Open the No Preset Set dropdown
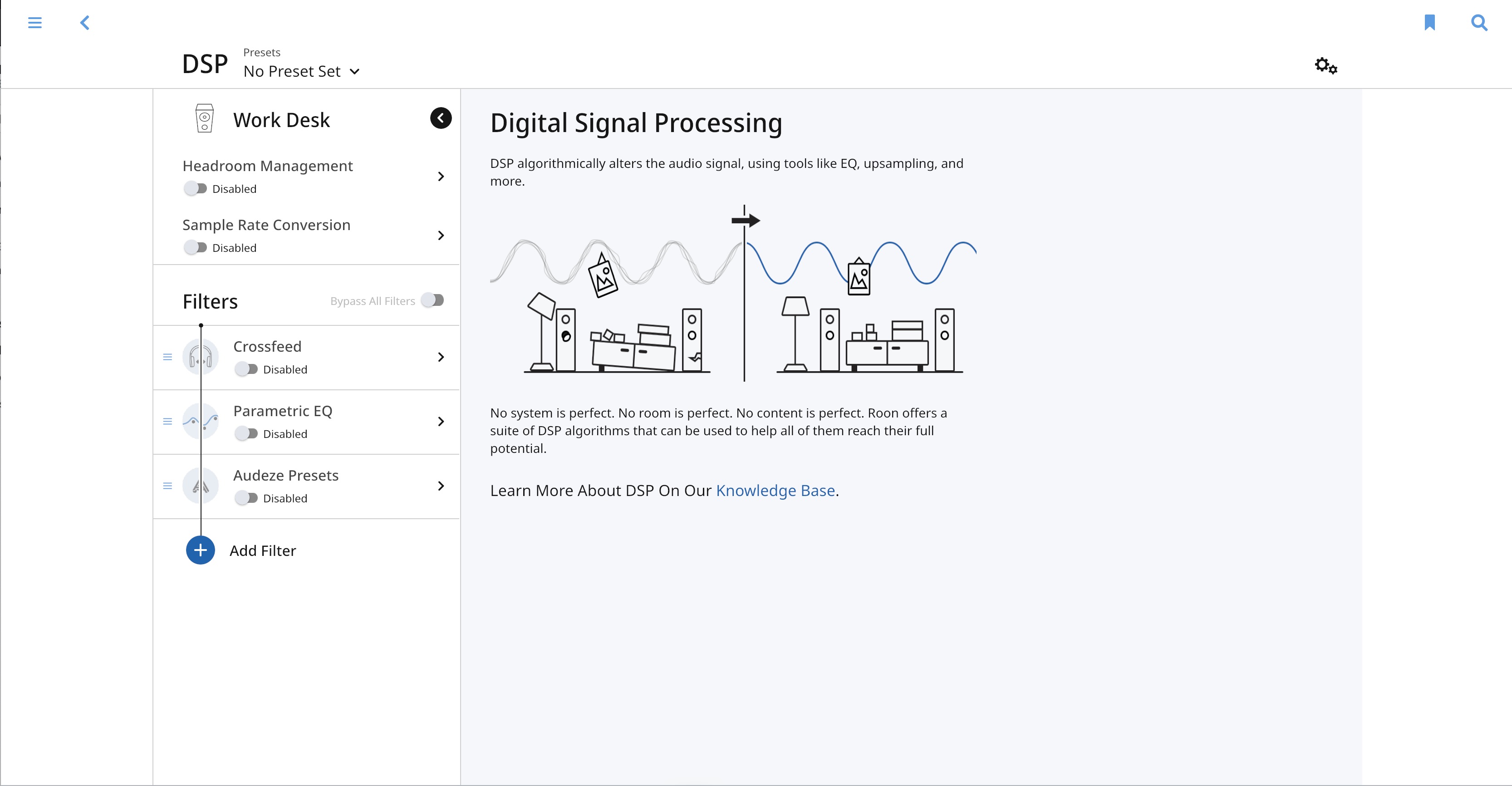 [x=301, y=72]
